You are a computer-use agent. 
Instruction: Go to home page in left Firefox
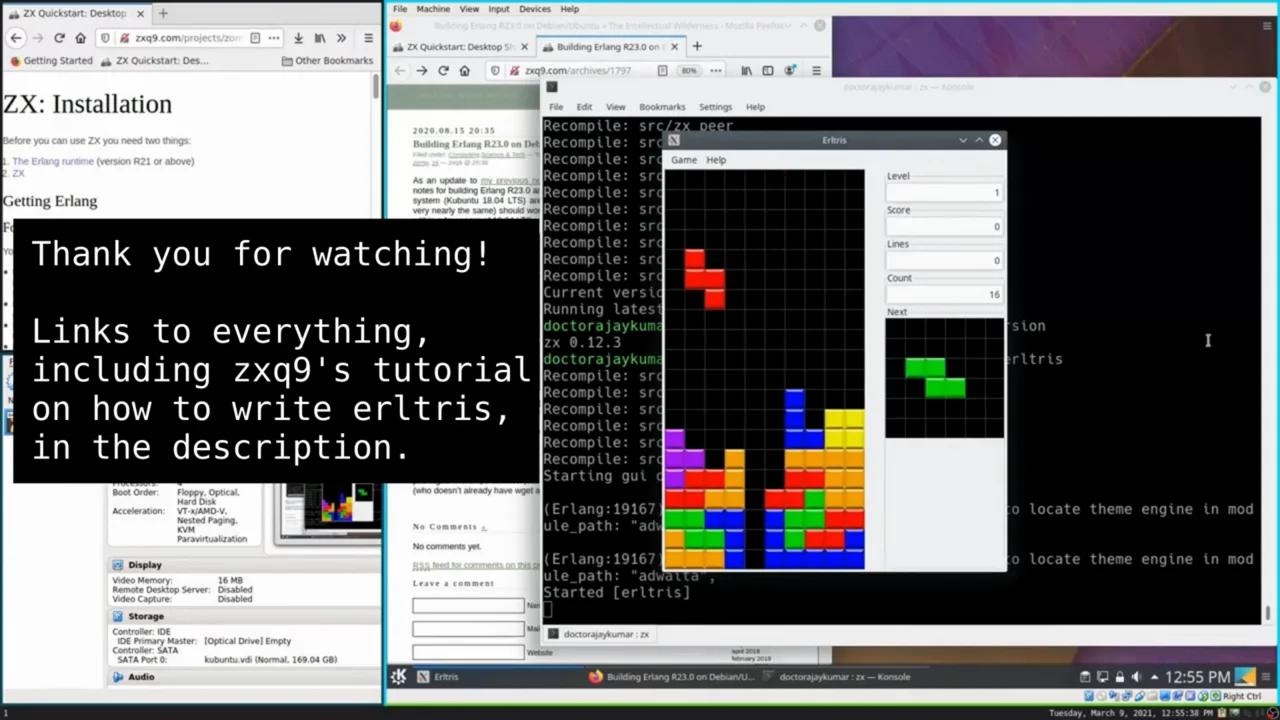click(80, 38)
